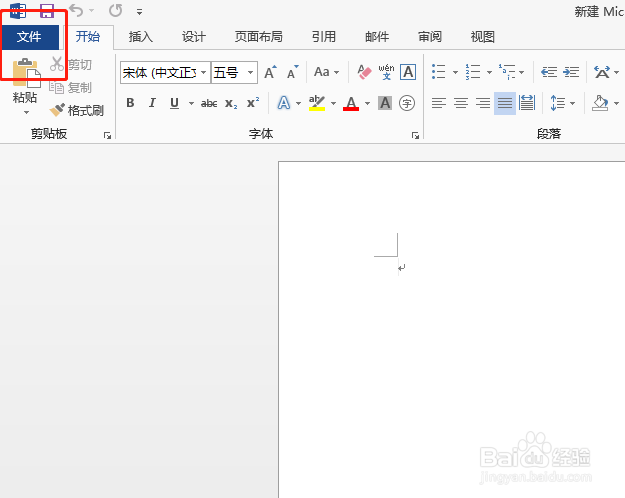Expand the Bullets library dropdown arrow
The image size is (625, 498).
[455, 73]
